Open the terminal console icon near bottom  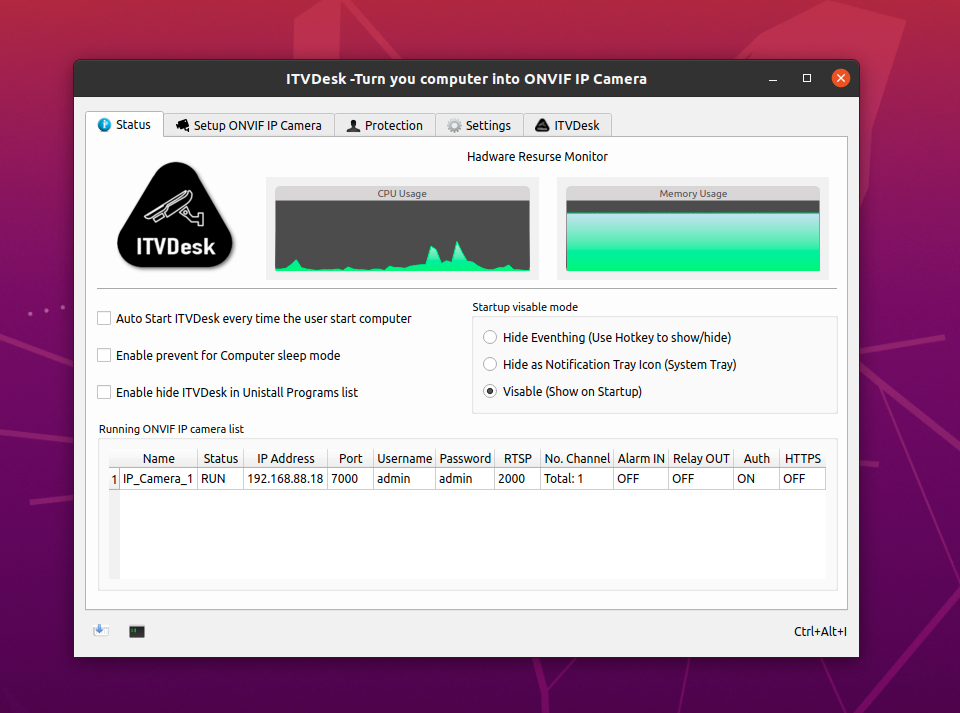(136, 631)
